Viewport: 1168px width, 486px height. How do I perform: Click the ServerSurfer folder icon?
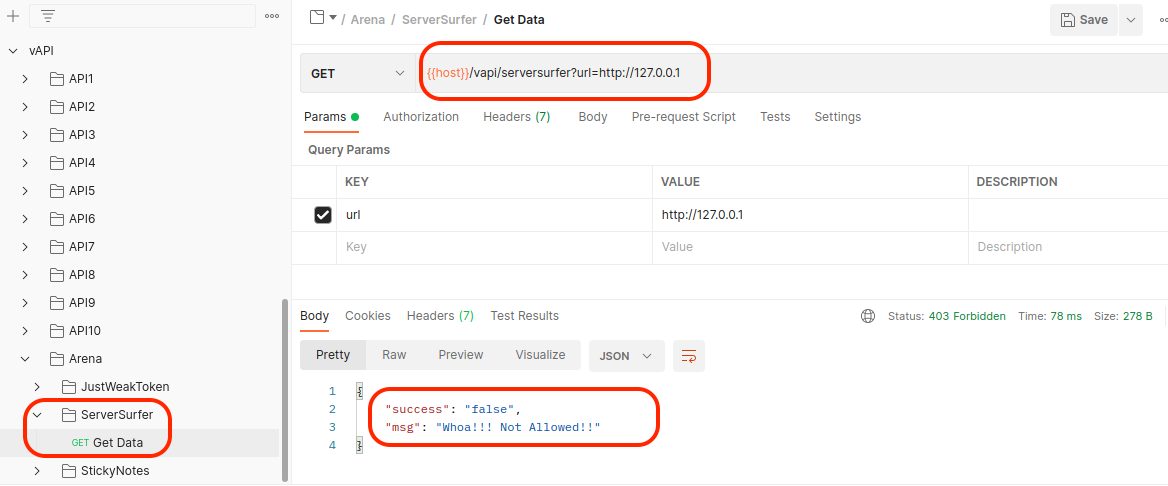point(69,415)
